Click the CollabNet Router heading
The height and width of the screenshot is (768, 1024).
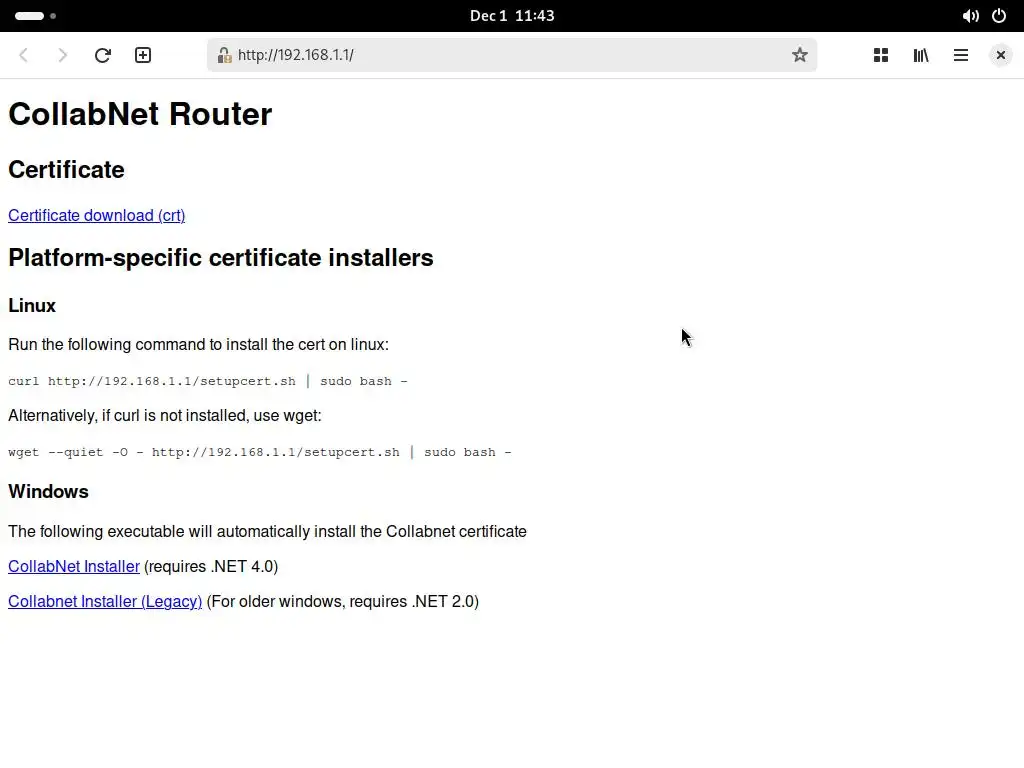point(140,114)
